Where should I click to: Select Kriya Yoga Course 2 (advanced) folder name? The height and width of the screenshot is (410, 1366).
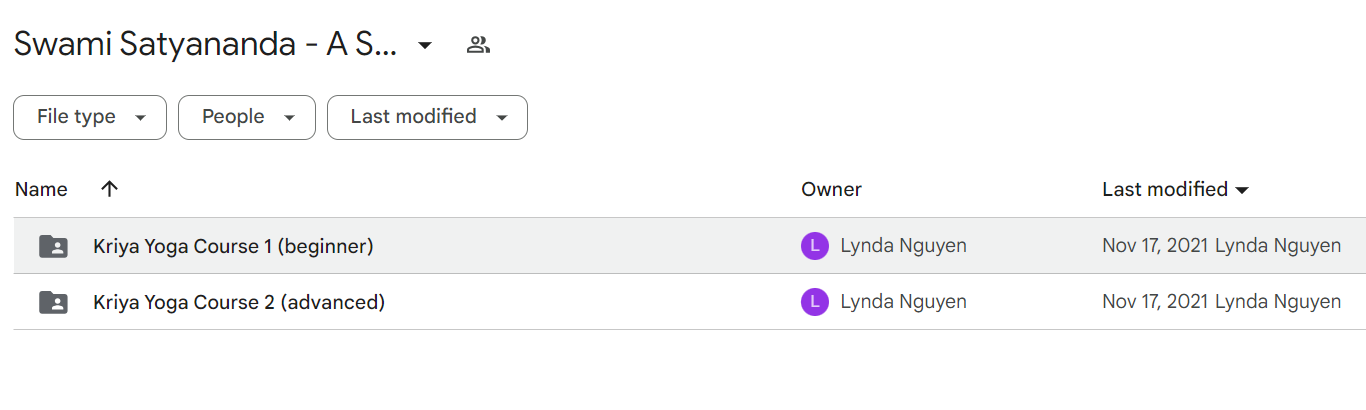click(239, 302)
